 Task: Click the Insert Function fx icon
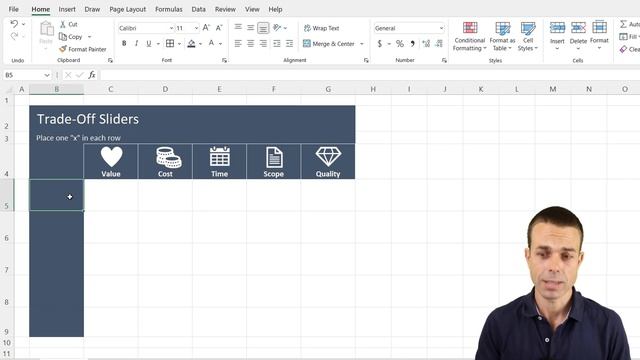pyautogui.click(x=92, y=75)
